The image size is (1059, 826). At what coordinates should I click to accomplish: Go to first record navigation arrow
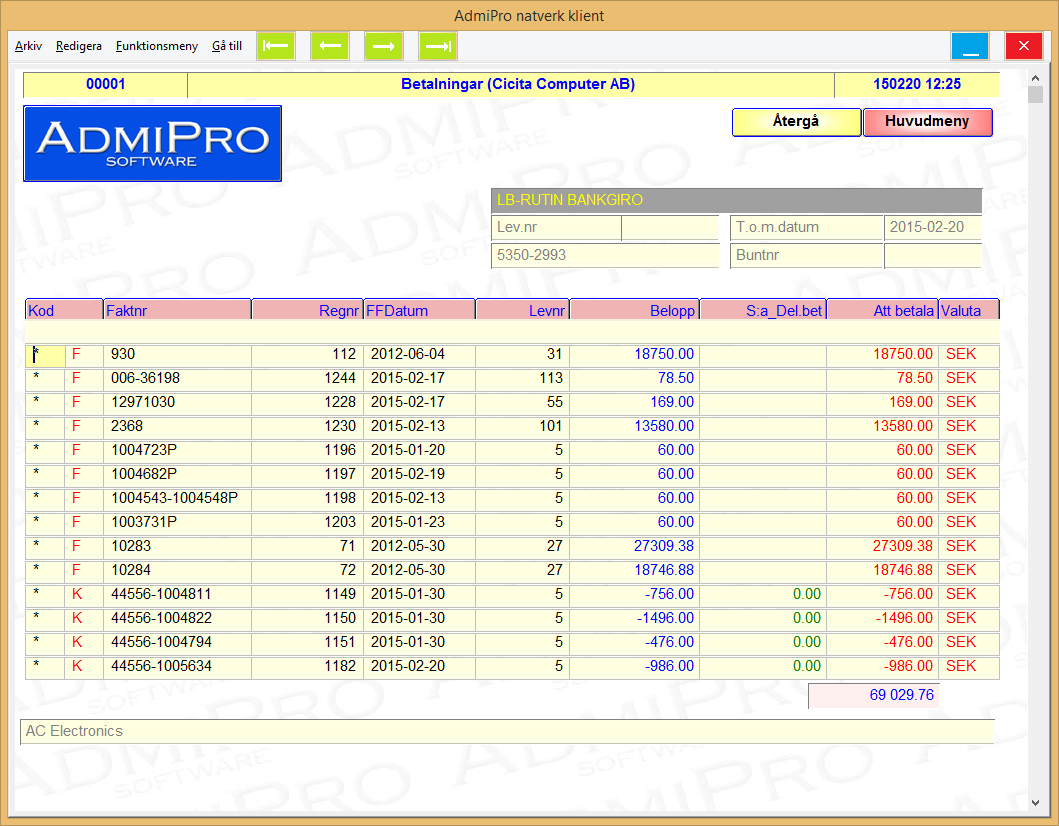tap(276, 46)
